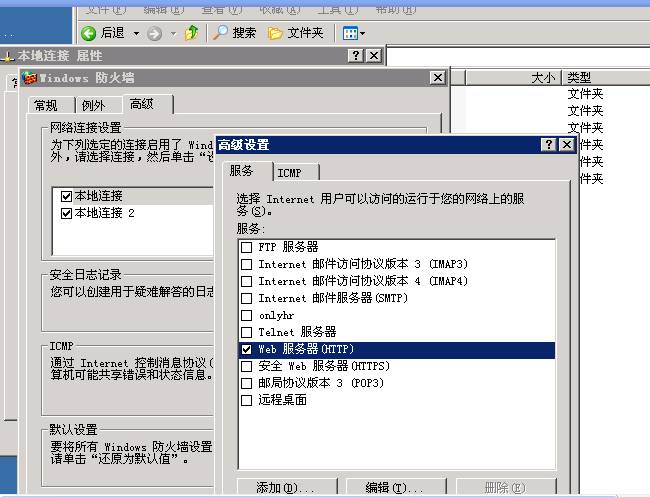
Task: Select the Web 服务器 (HTTP) service row
Action: click(x=397, y=349)
